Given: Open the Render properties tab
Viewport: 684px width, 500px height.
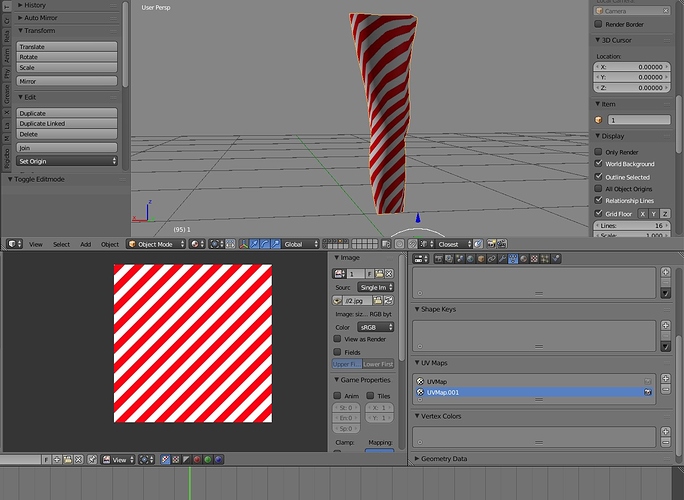Looking at the screenshot, I should 438,259.
